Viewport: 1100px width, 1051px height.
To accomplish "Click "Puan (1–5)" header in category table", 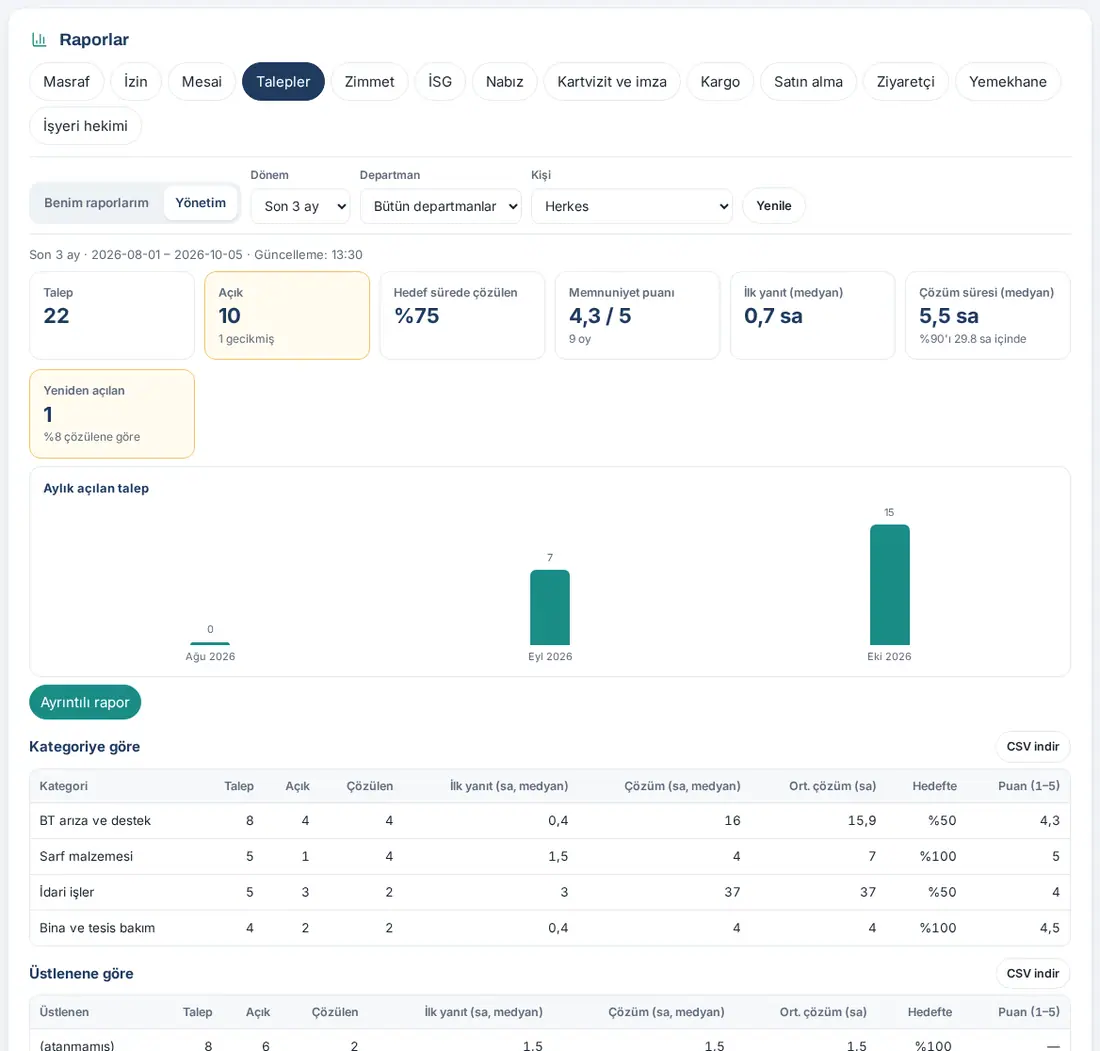I will [x=1028, y=786].
